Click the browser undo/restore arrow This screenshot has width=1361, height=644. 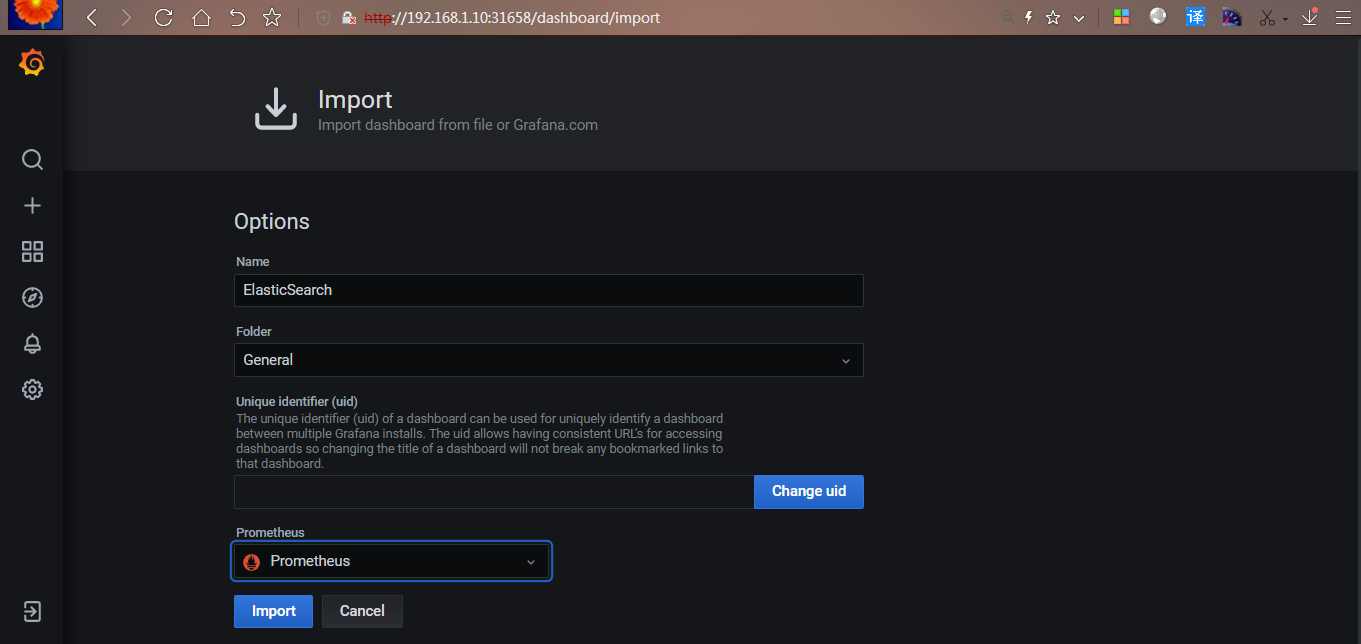tap(237, 17)
